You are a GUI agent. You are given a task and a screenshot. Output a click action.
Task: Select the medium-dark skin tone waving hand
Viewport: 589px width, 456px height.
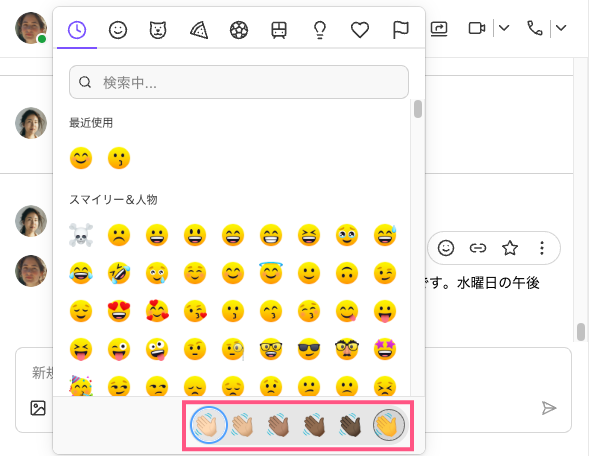[x=314, y=425]
